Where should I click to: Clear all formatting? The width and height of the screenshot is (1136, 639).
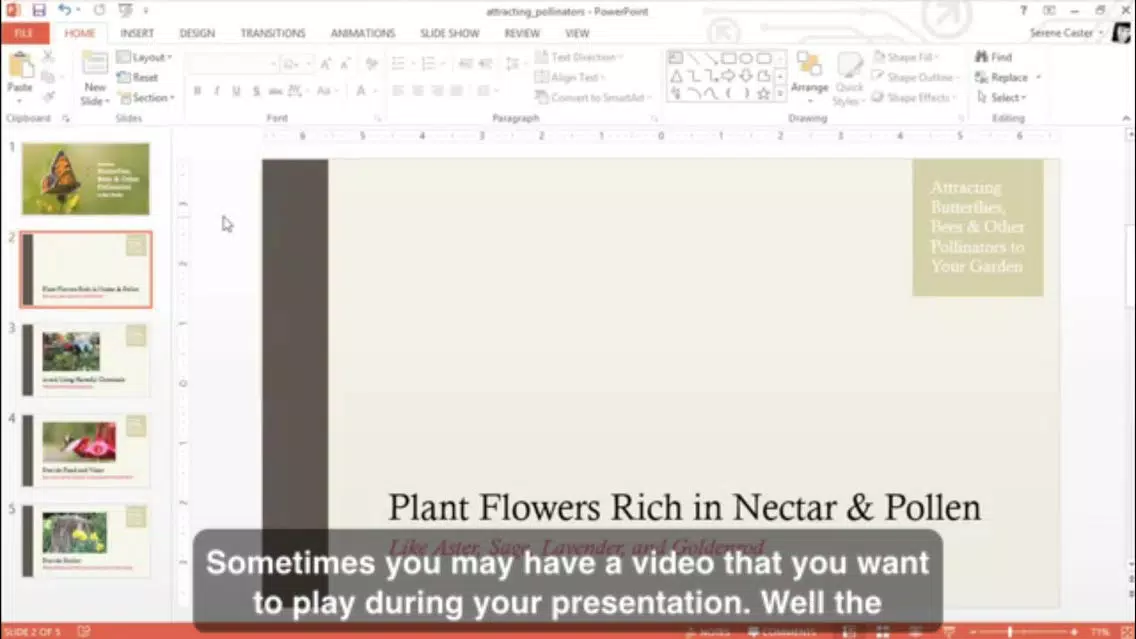pos(372,64)
